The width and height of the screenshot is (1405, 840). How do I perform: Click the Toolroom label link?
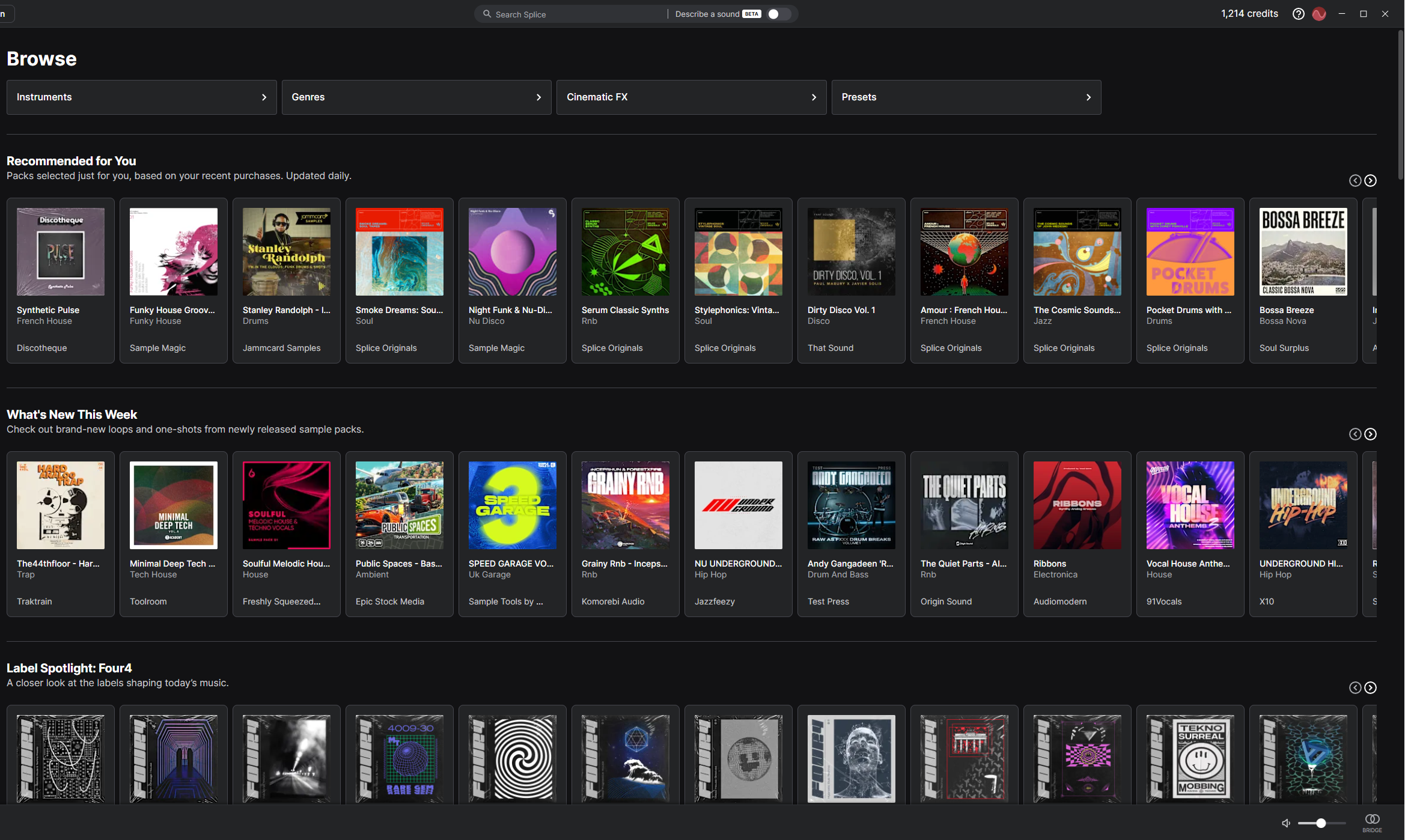(x=148, y=601)
